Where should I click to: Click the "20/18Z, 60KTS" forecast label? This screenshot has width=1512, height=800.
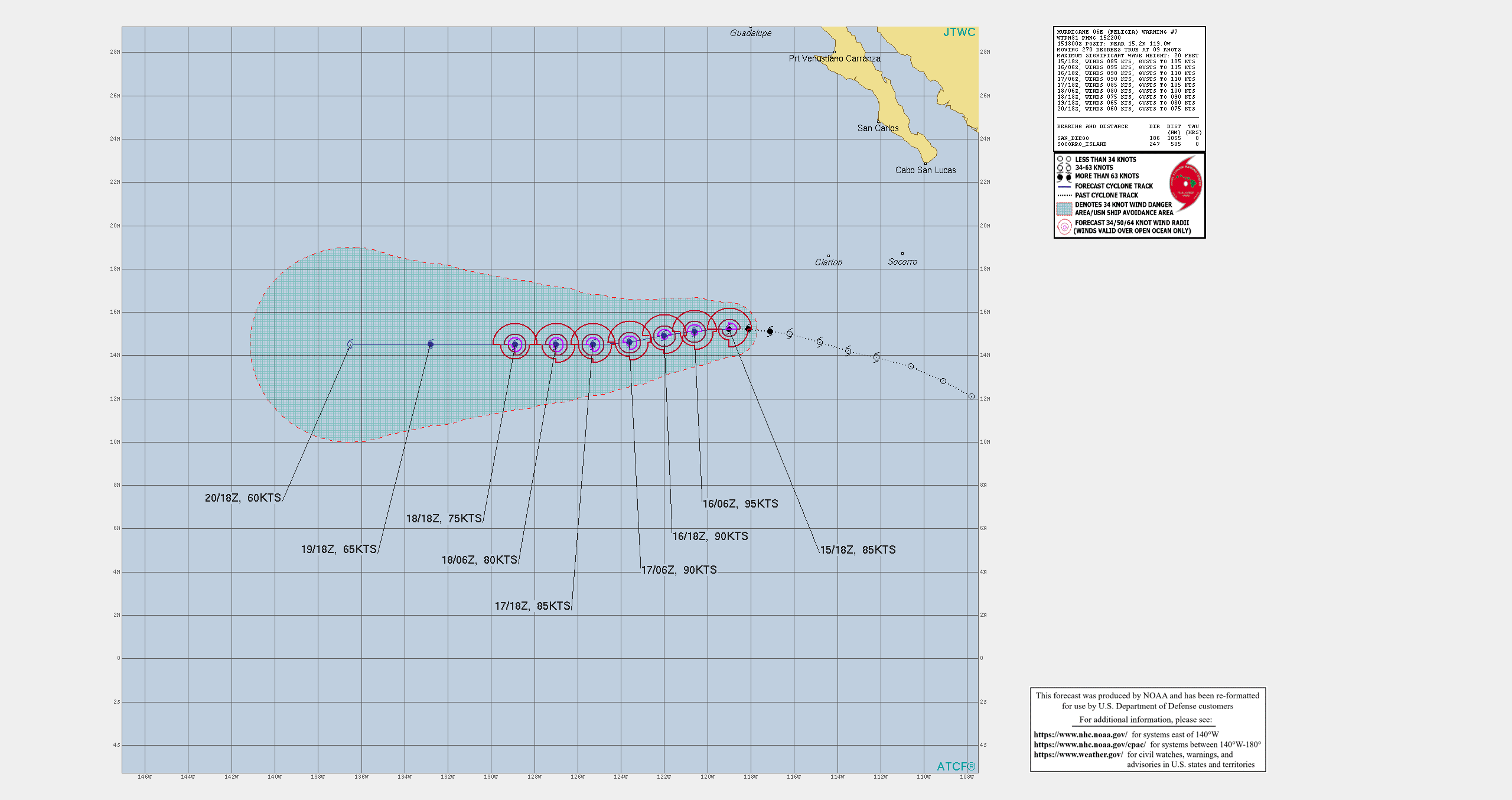point(243,498)
